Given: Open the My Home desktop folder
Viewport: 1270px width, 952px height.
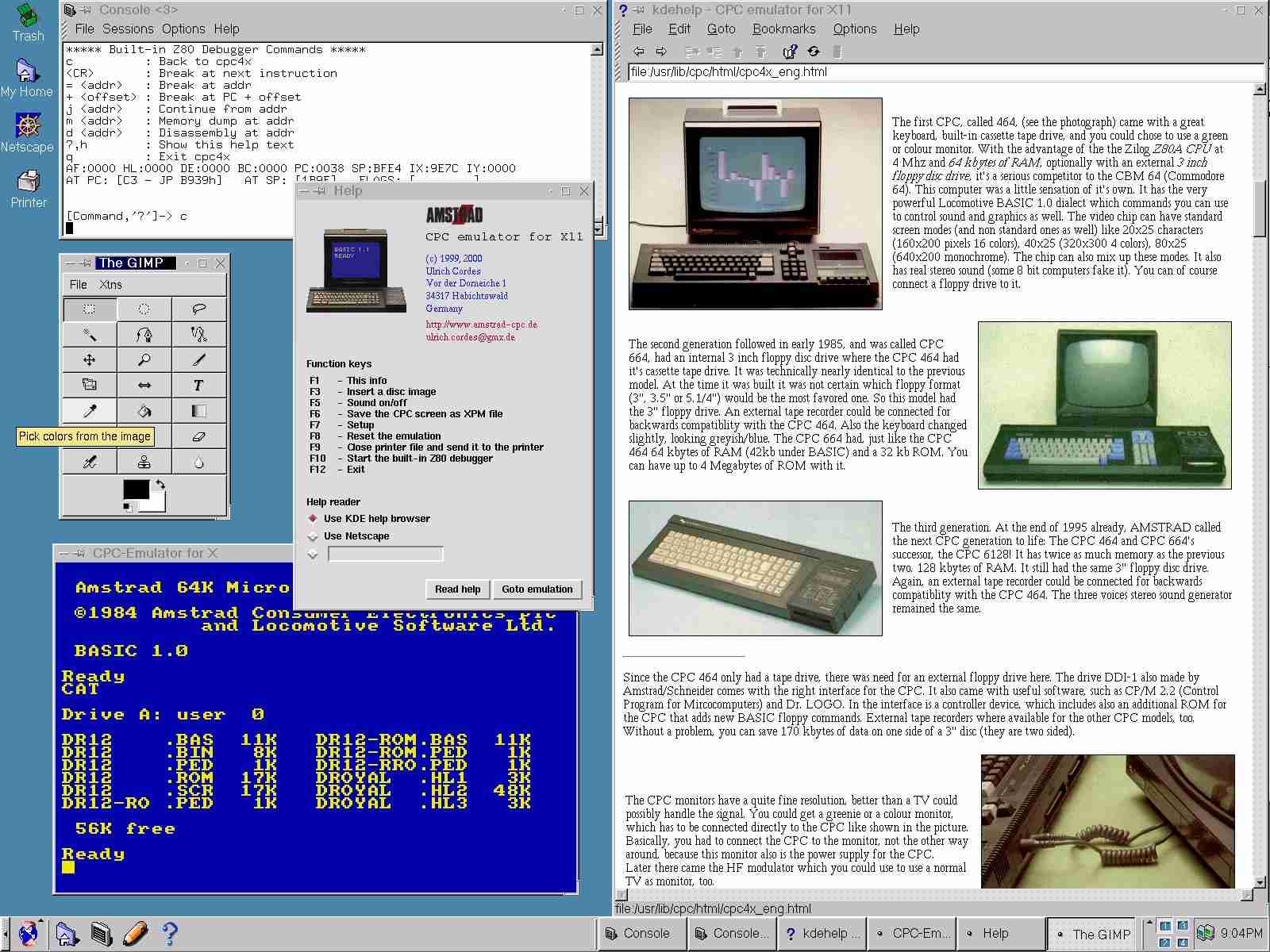Looking at the screenshot, I should pyautogui.click(x=27, y=78).
